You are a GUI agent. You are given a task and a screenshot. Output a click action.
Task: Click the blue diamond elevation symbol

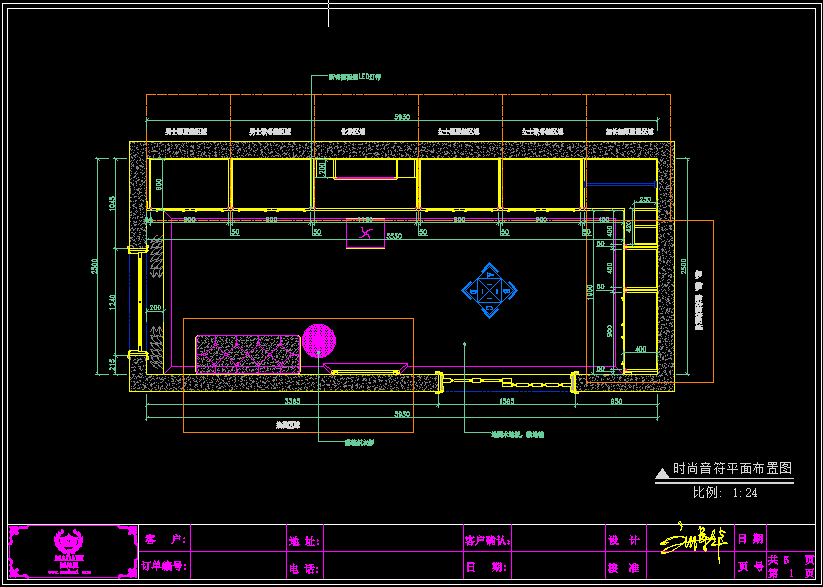point(490,291)
